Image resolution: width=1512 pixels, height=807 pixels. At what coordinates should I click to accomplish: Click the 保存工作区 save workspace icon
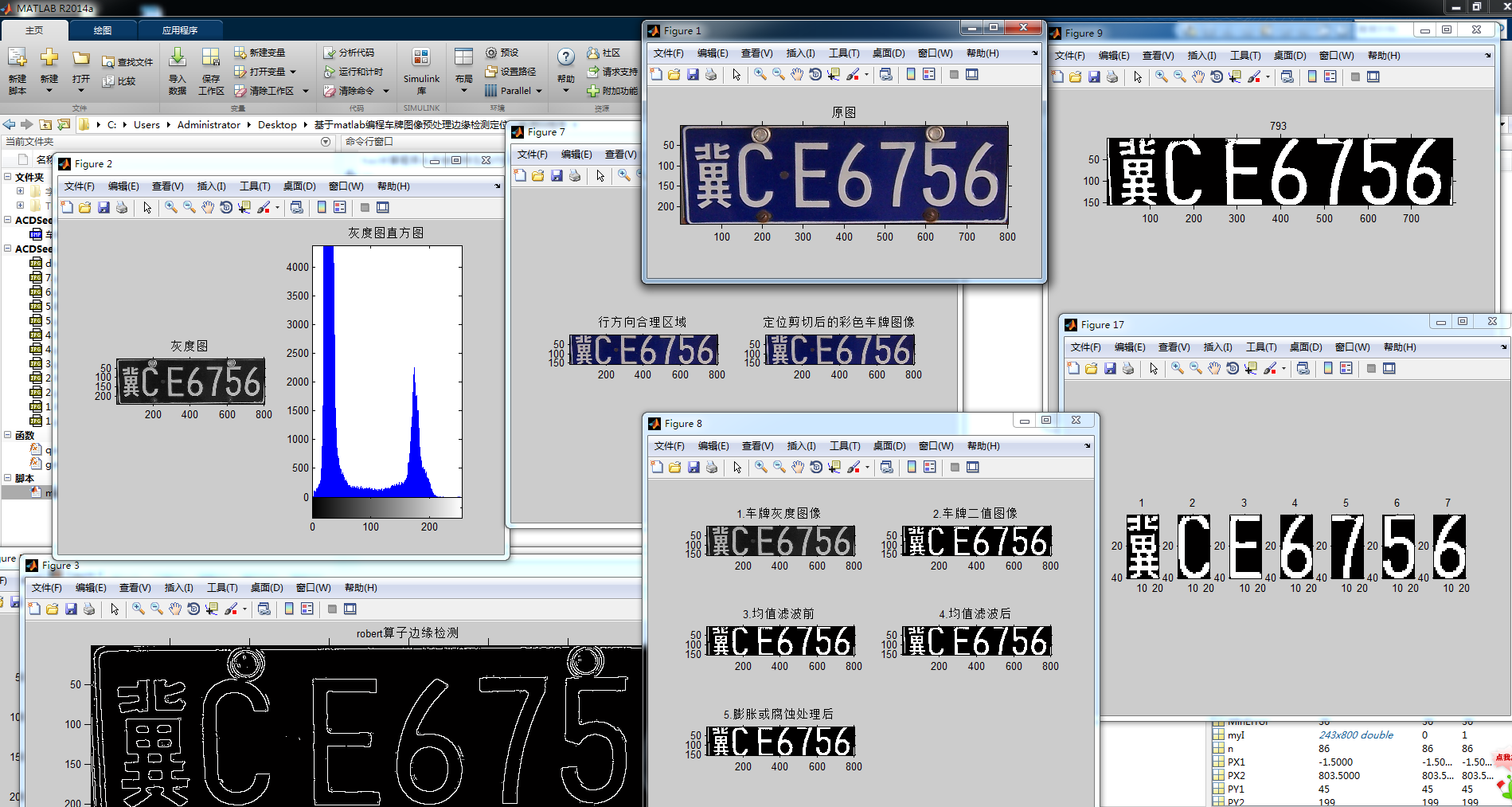click(x=211, y=57)
